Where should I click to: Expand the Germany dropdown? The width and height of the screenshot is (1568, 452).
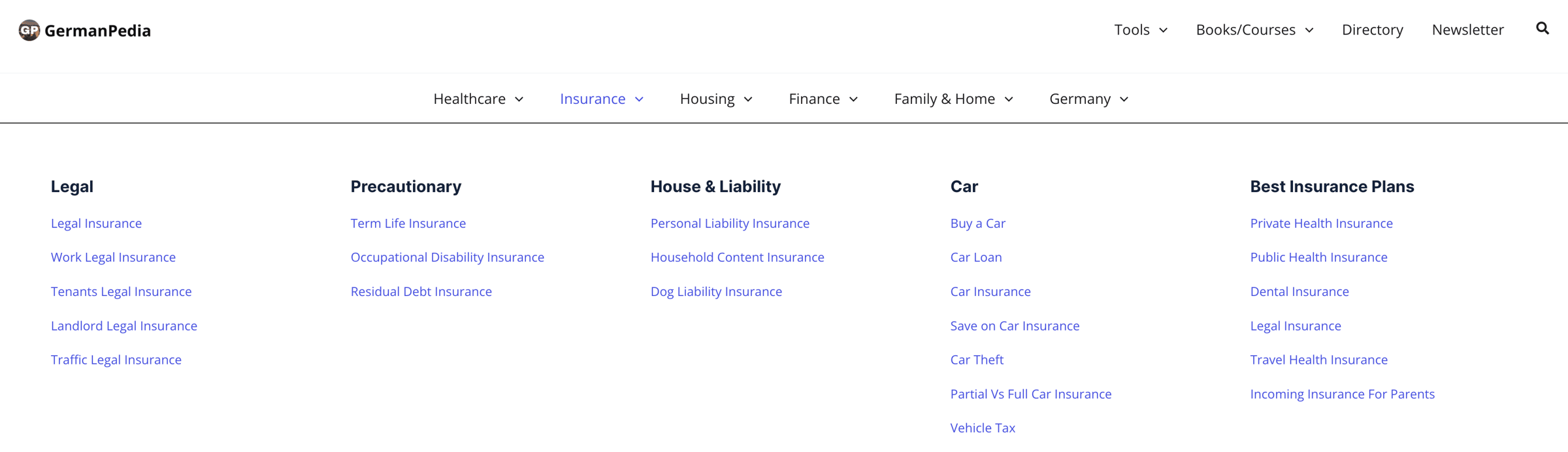[x=1088, y=99]
